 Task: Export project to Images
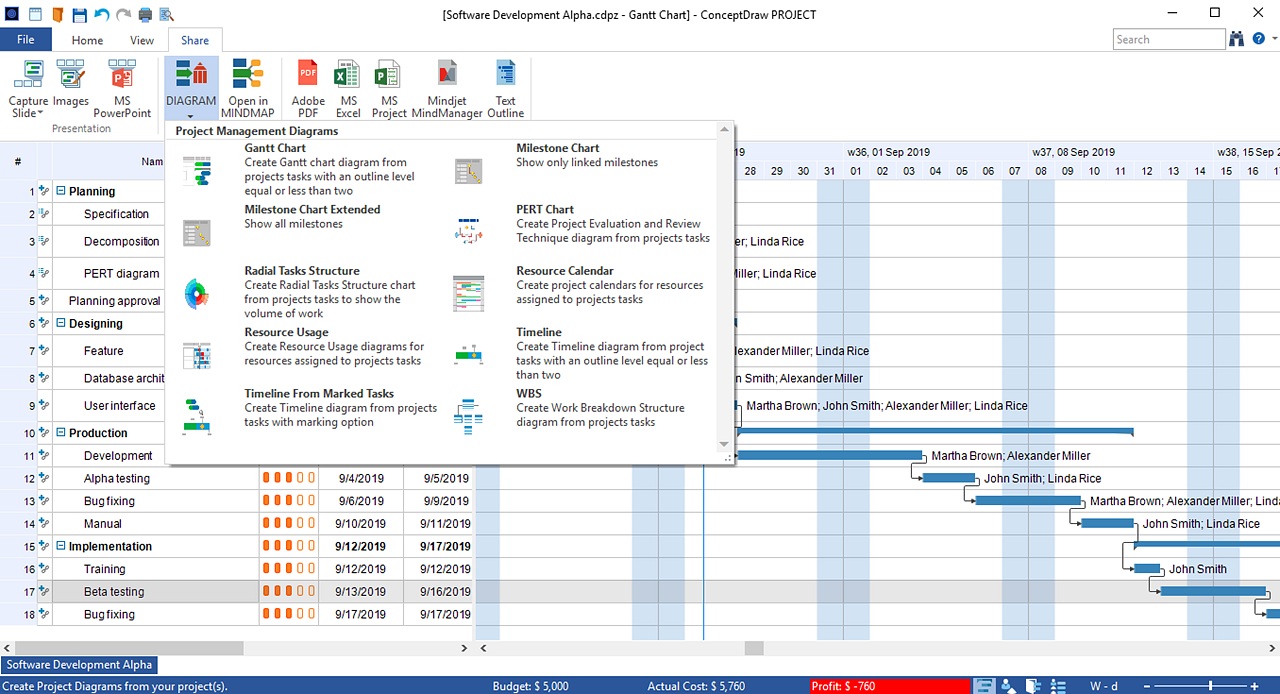pyautogui.click(x=70, y=88)
